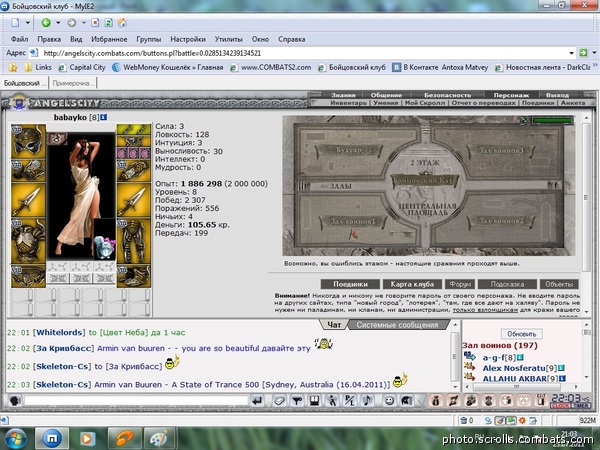Open dropdown next to New page icon
Viewport: 600px width, 450px height.
point(28,23)
